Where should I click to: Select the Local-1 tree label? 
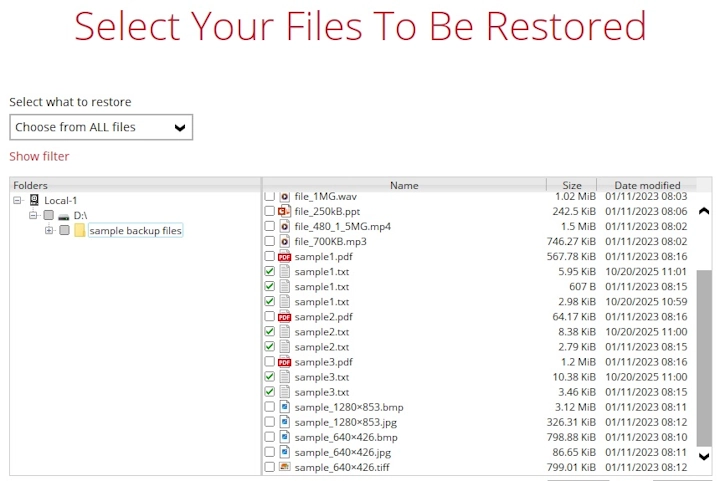(61, 201)
